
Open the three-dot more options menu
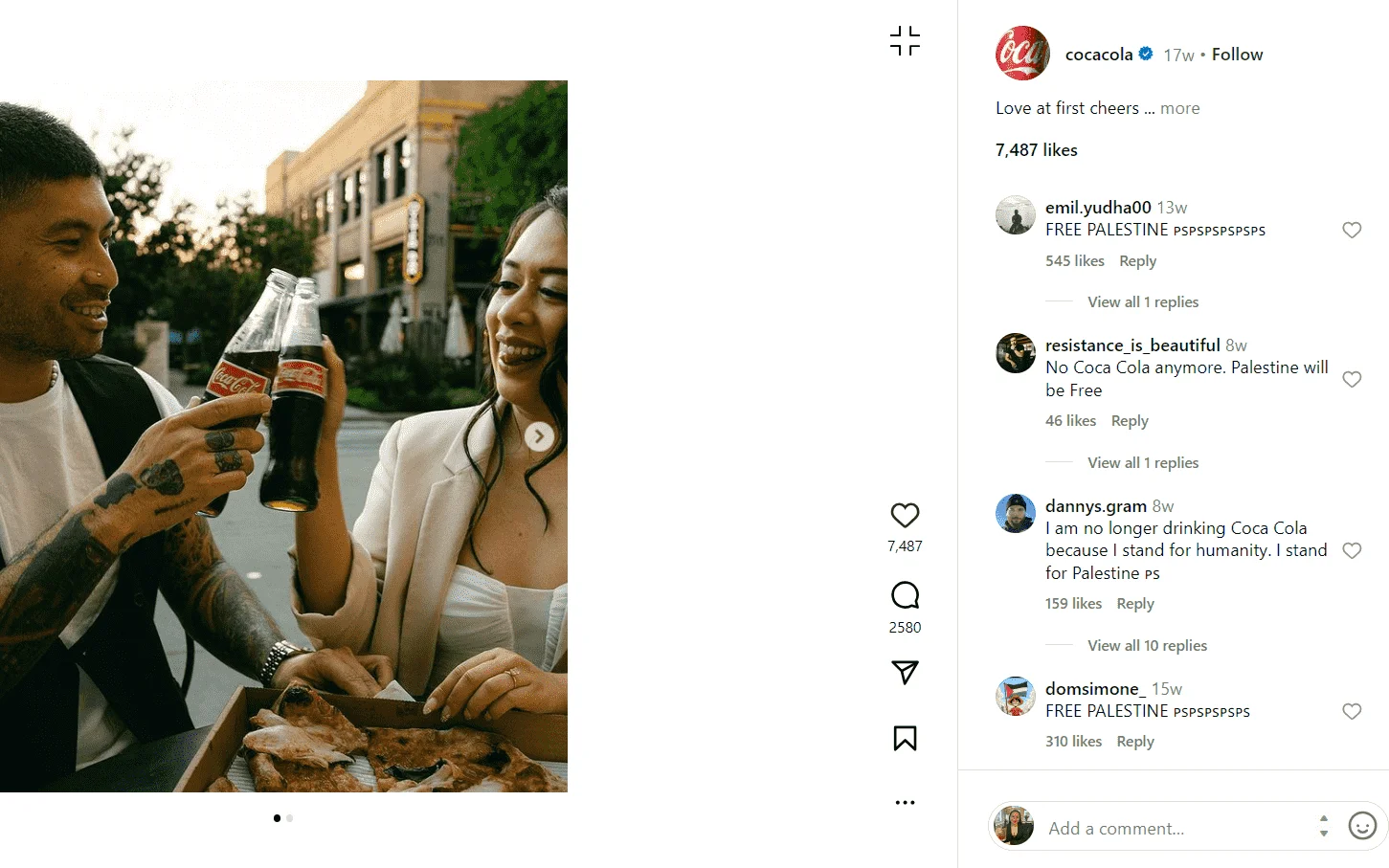pyautogui.click(x=905, y=802)
